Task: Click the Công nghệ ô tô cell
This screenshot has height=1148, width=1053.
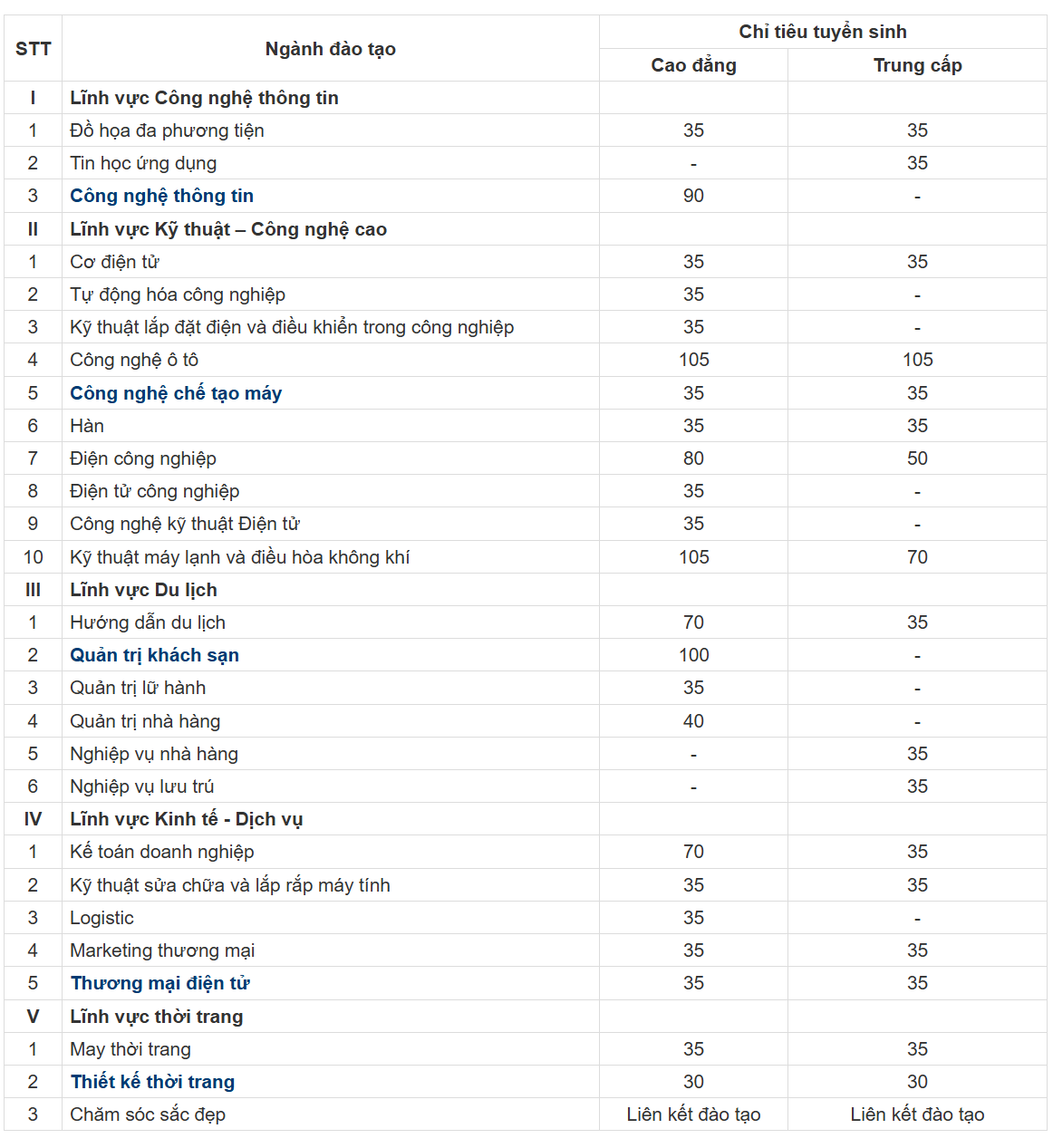Action: coord(134,360)
